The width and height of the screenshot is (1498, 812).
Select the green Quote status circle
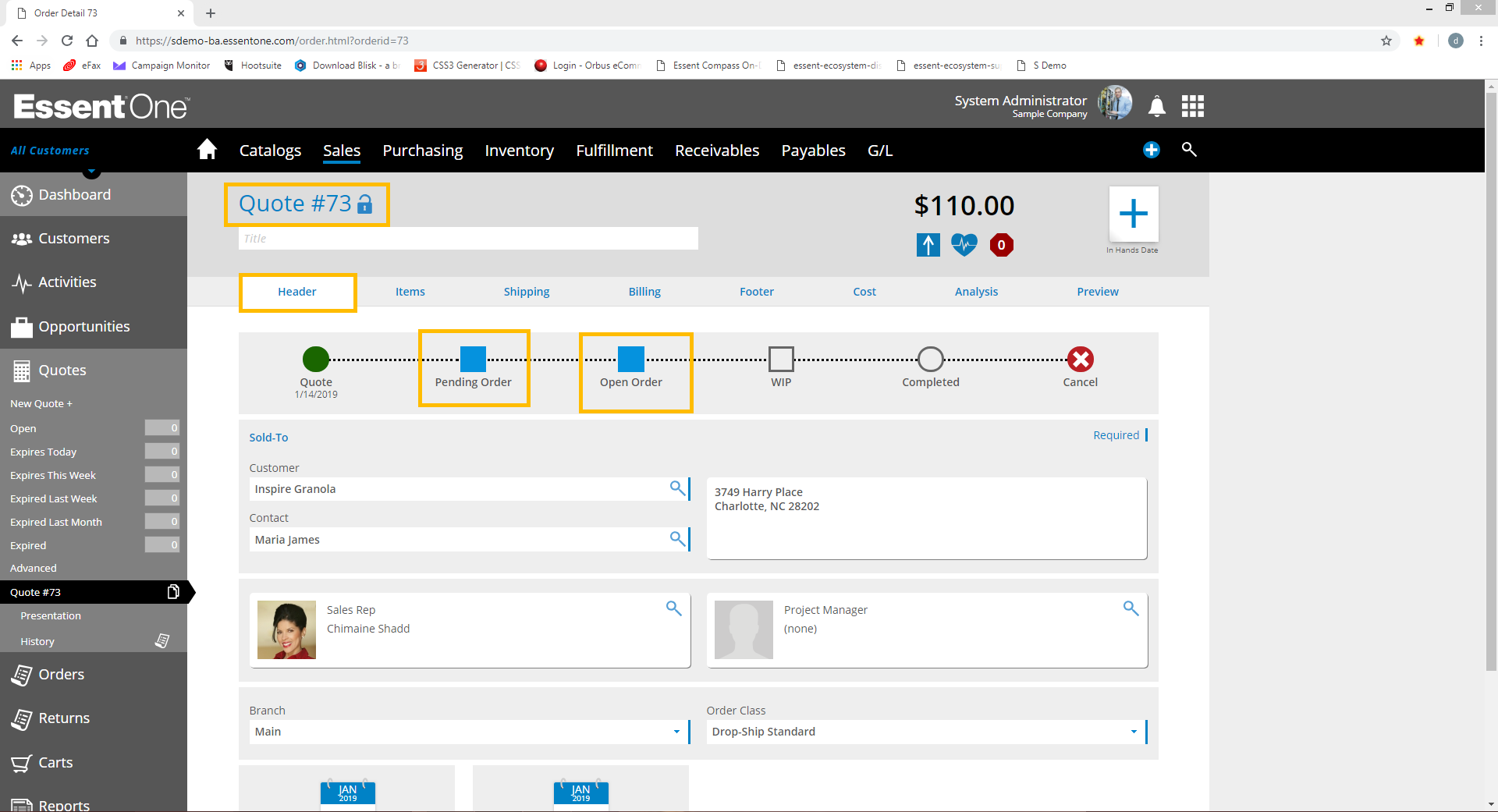316,359
